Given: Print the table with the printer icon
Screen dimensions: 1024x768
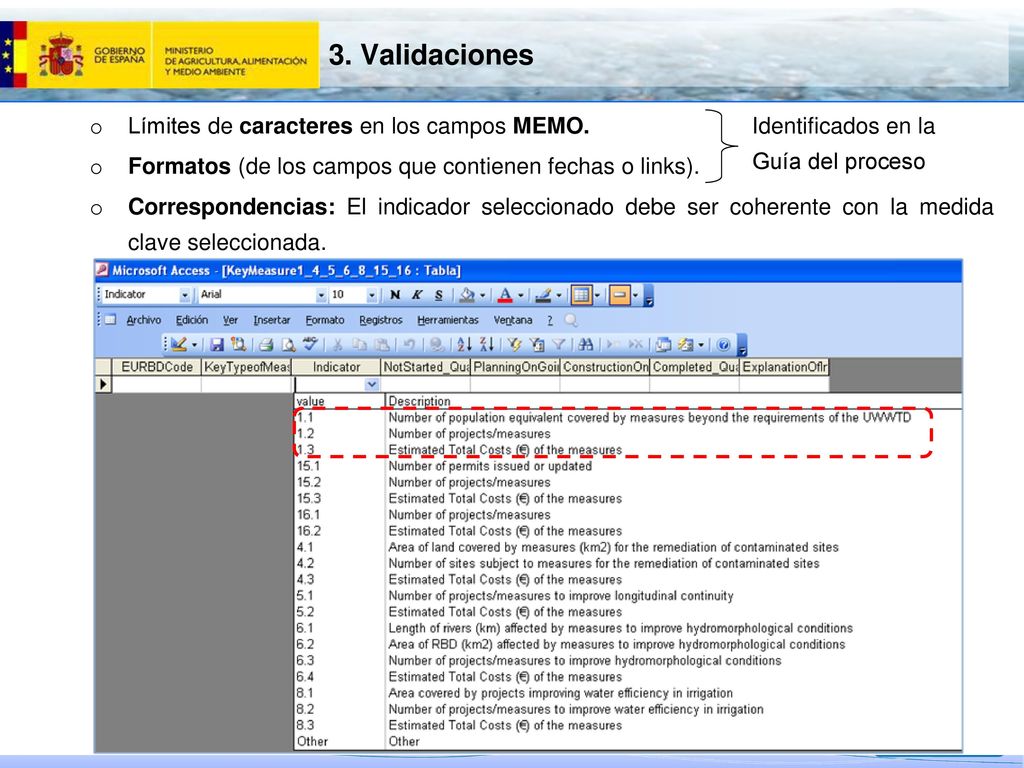Looking at the screenshot, I should [x=266, y=344].
